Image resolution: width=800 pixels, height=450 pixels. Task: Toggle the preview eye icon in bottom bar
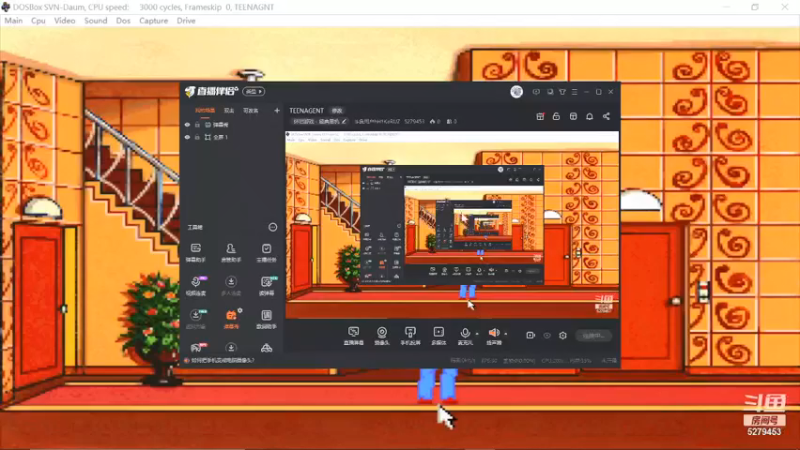(546, 336)
